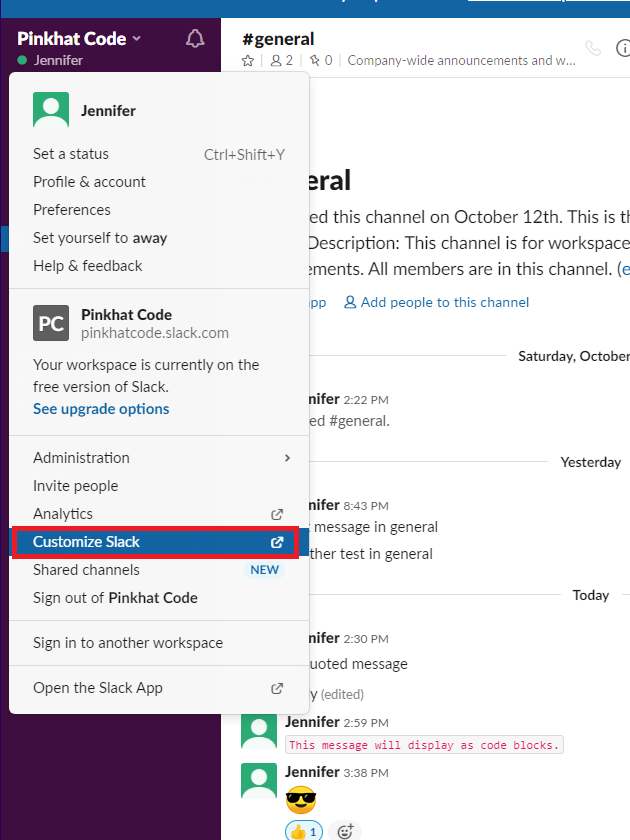The height and width of the screenshot is (840, 630).
Task: Click Jennifer's name in the sidebar header
Action: 58,61
